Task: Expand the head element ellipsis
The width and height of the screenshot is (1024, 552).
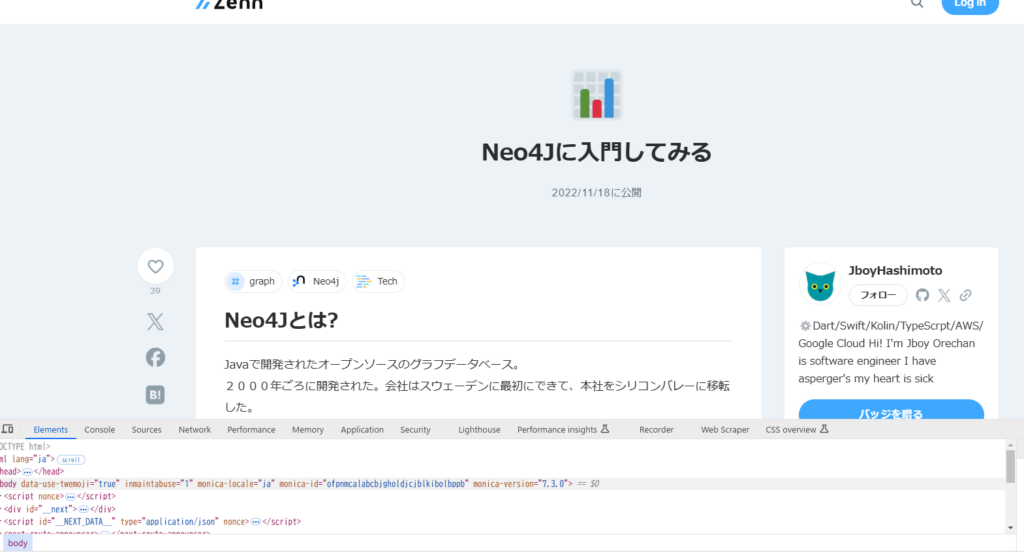Action: click(x=27, y=472)
